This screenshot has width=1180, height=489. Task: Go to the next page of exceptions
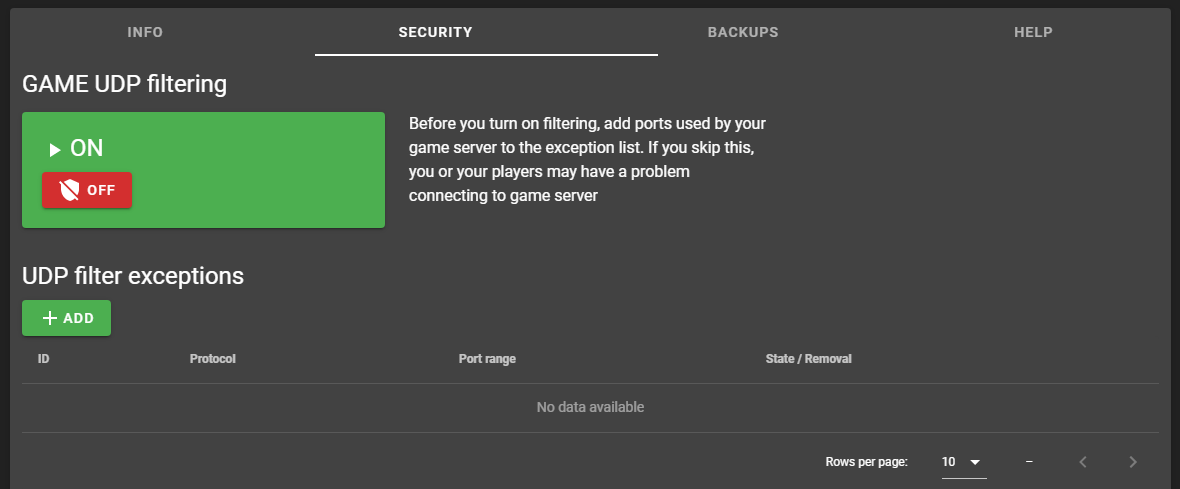point(1132,462)
